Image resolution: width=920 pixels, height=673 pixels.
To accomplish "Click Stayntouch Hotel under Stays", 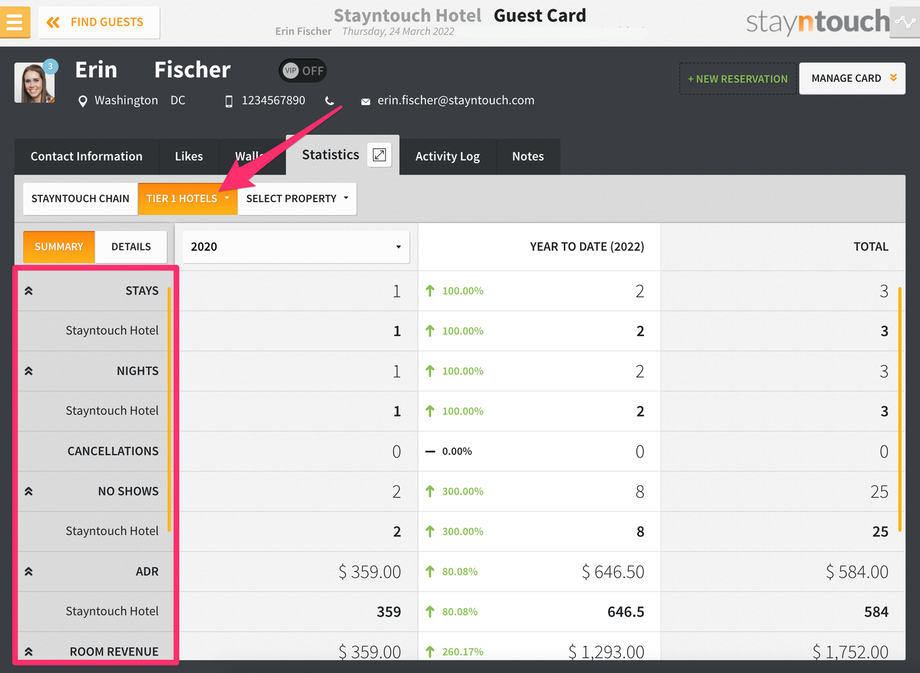I will pyautogui.click(x=112, y=331).
